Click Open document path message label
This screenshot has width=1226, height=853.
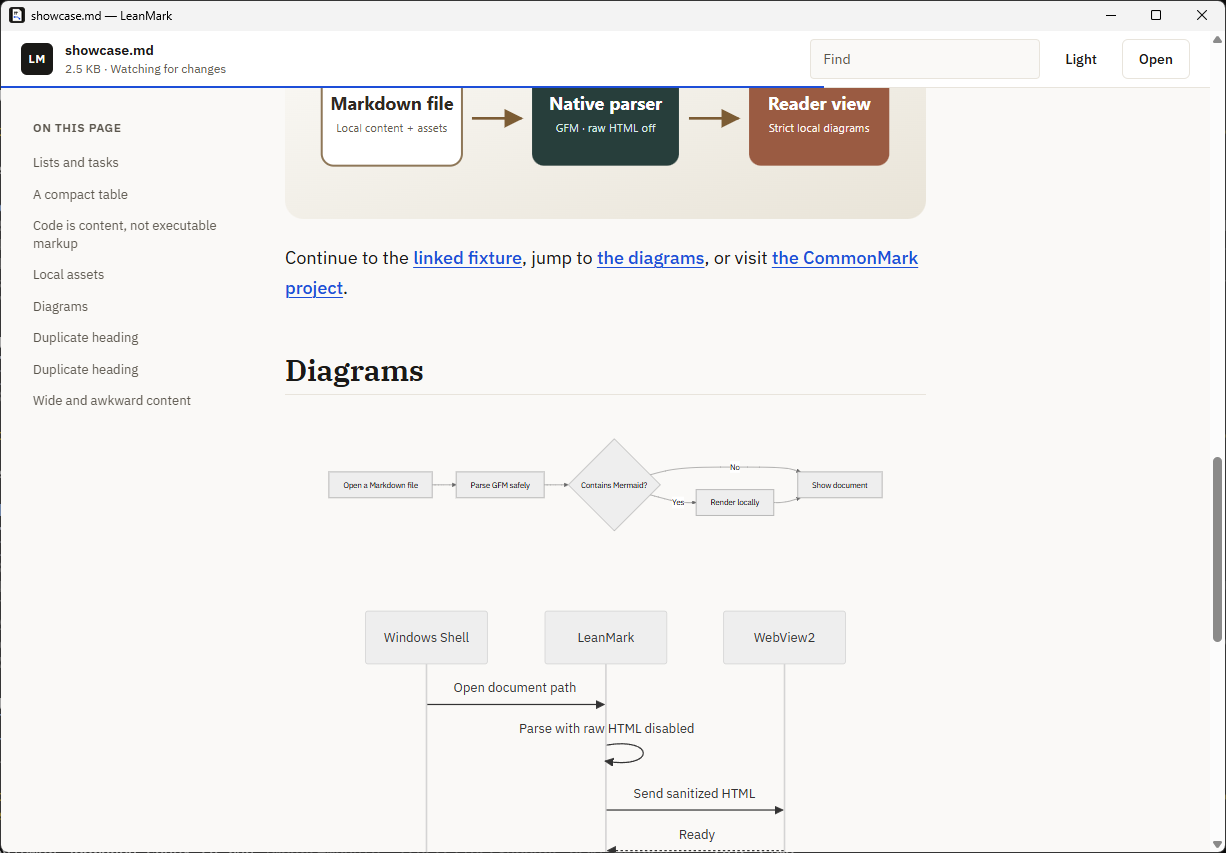coord(515,687)
